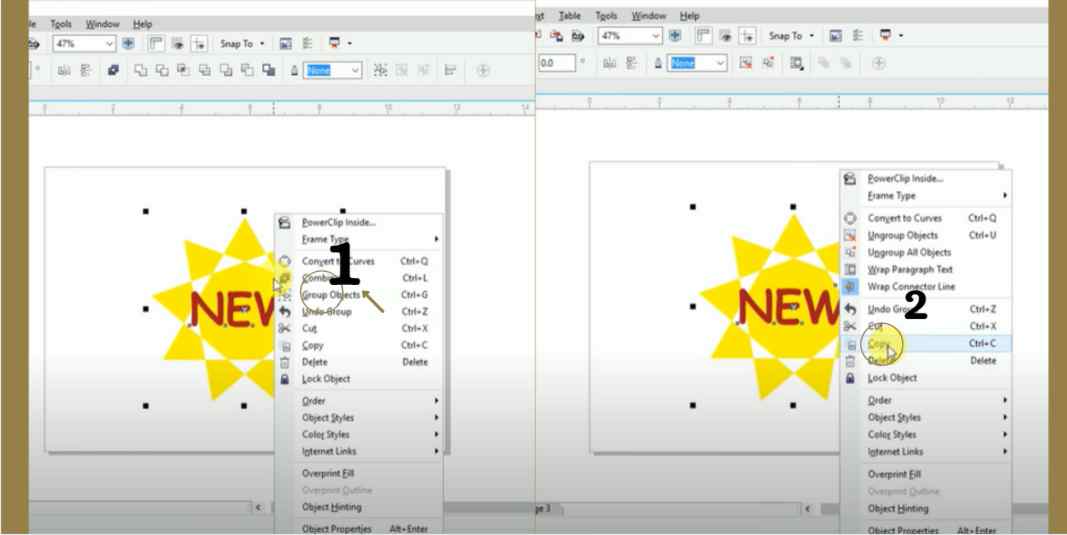This screenshot has height=535, width=1067.
Task: Click the 0.0 rotation angle field in the right window
Action: coord(556,63)
